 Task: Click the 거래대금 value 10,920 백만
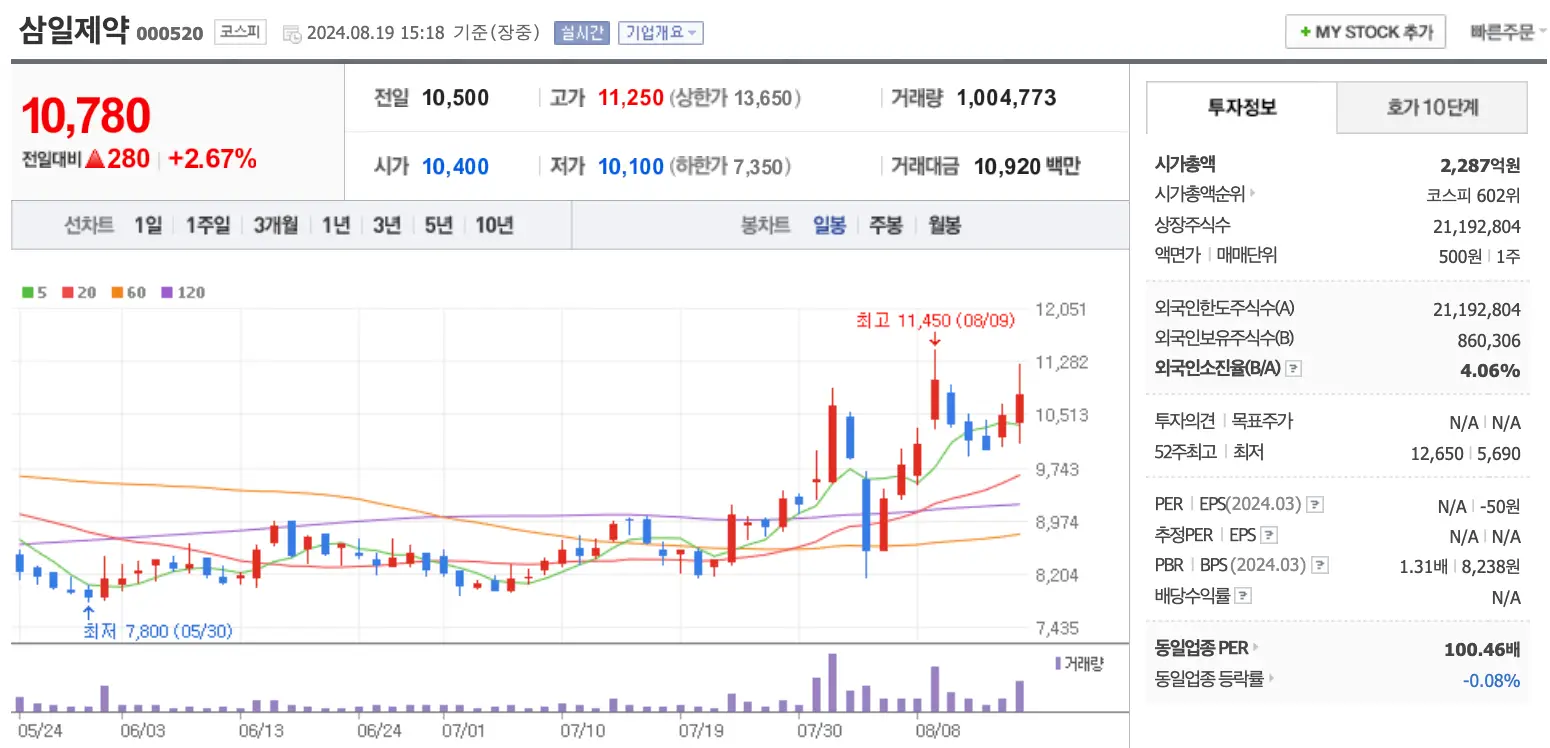(1027, 166)
